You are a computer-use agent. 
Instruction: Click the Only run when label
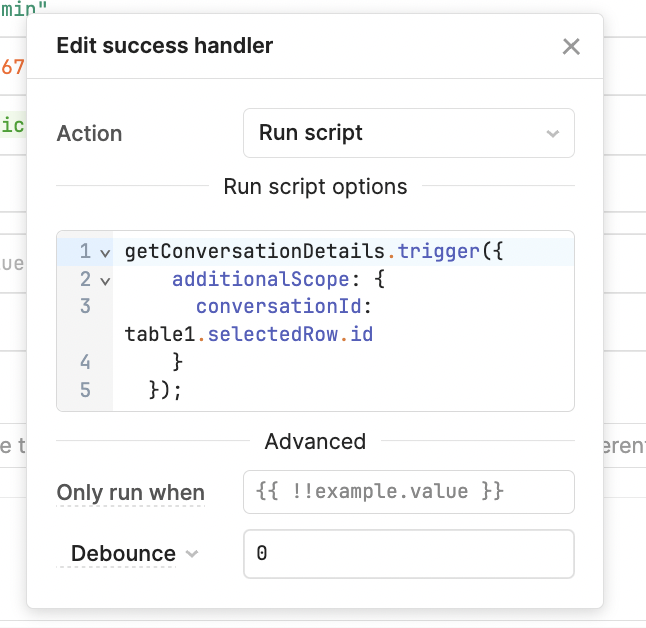point(131,492)
